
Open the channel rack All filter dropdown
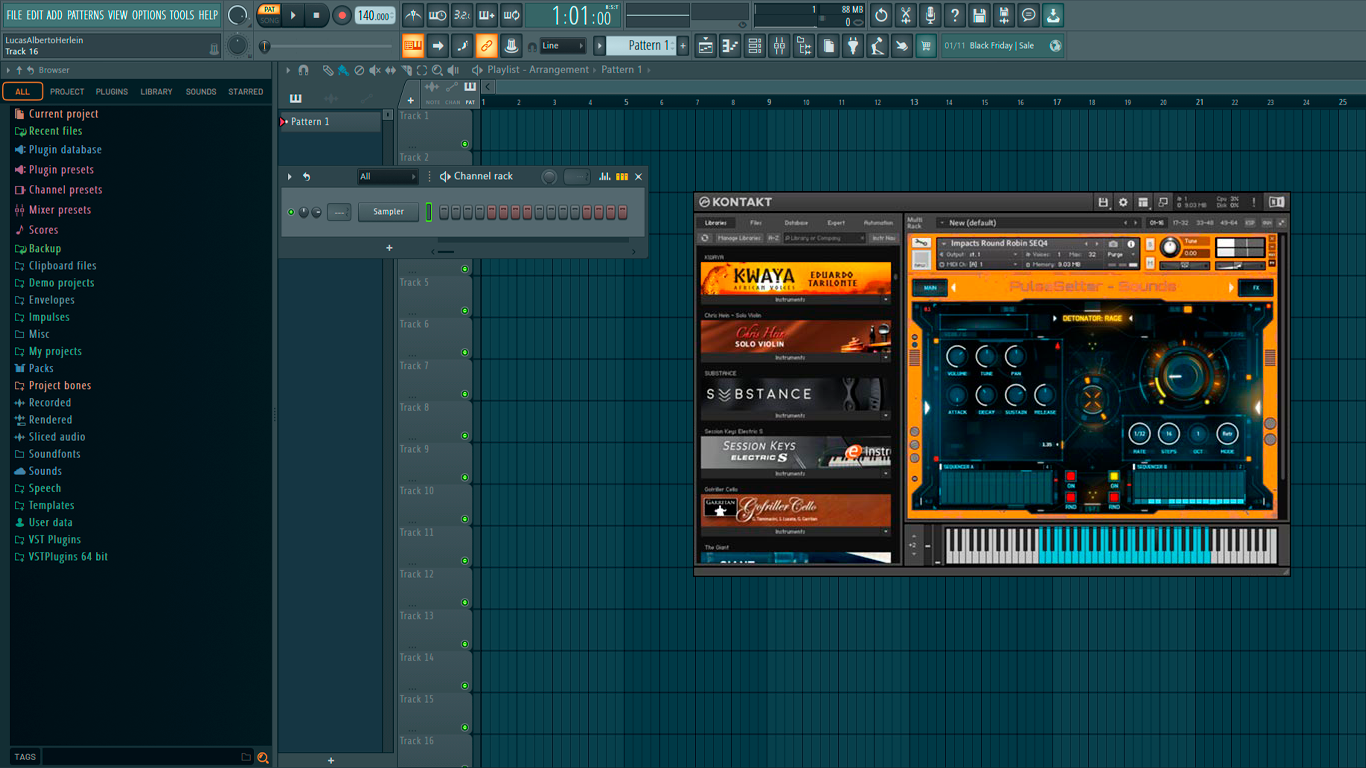pyautogui.click(x=387, y=177)
